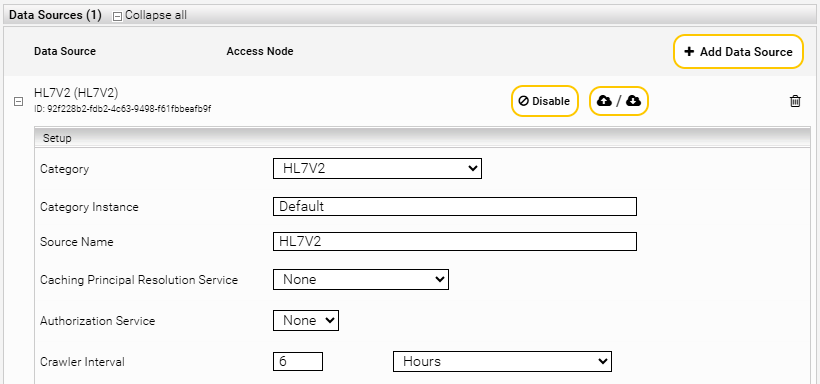Click the Source Name label
The image size is (820, 384).
click(x=76, y=242)
